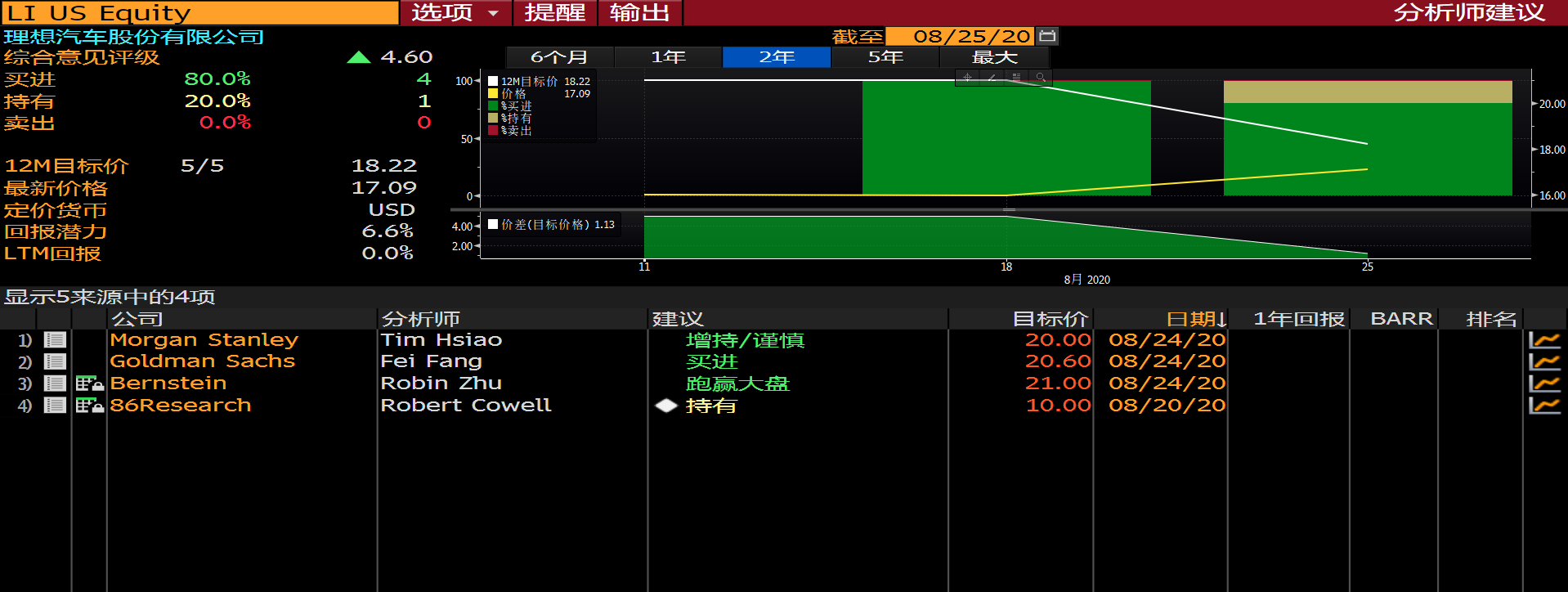This screenshot has height=592, width=1568.
Task: Click analyst name Robert Cowell
Action: pos(466,405)
